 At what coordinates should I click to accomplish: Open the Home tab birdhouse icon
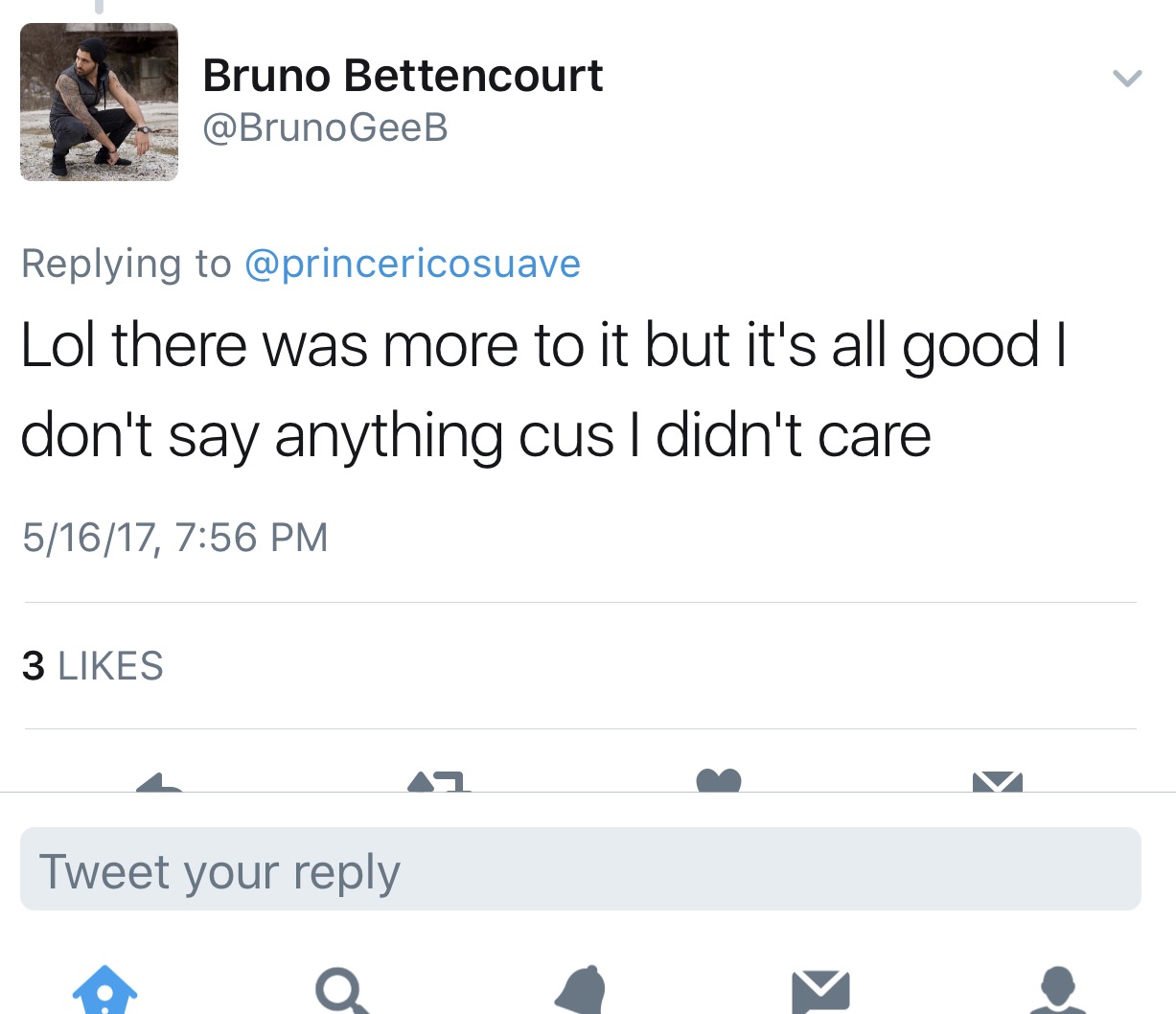[104, 989]
